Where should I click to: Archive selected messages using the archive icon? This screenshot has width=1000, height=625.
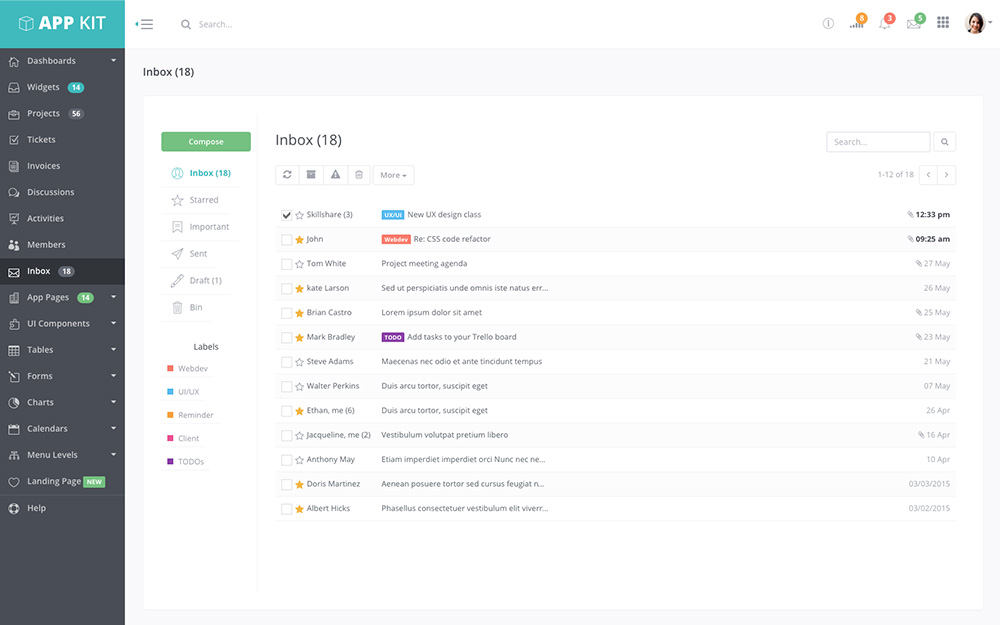coord(311,175)
